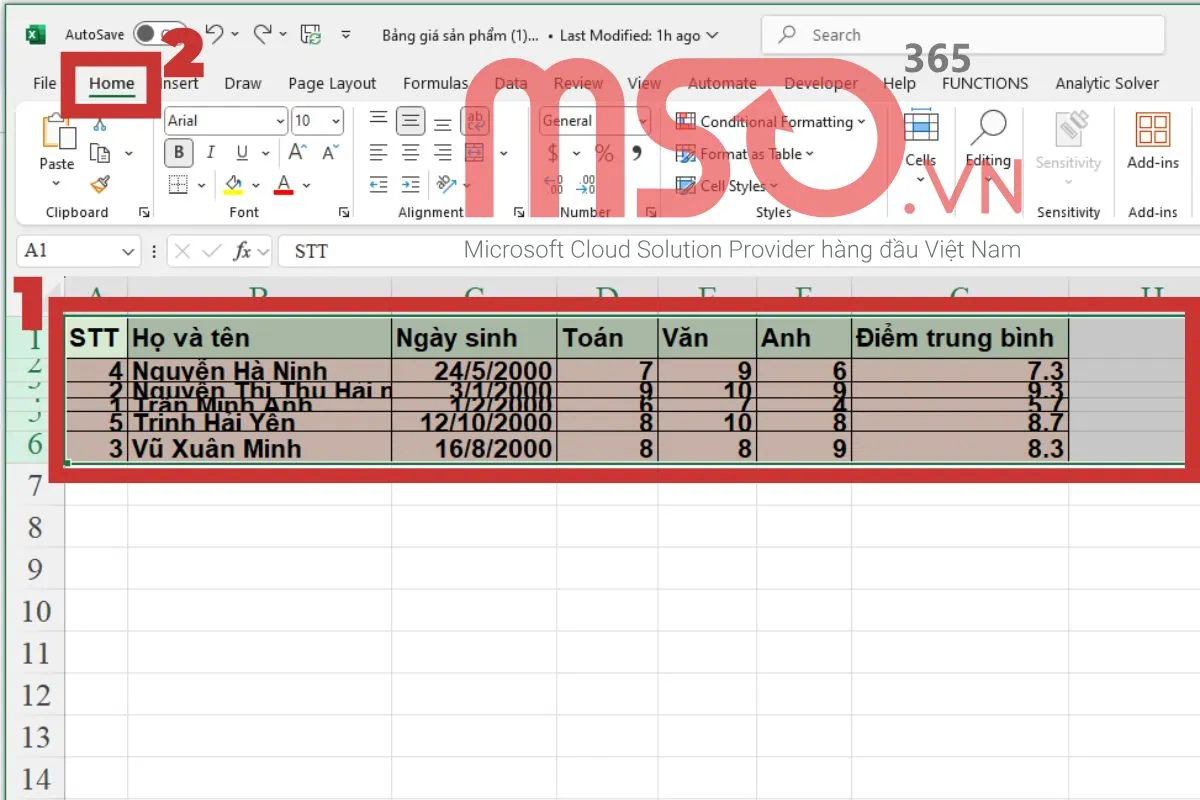Click the Increase Font Size icon
Viewport: 1200px width, 800px height.
[297, 153]
